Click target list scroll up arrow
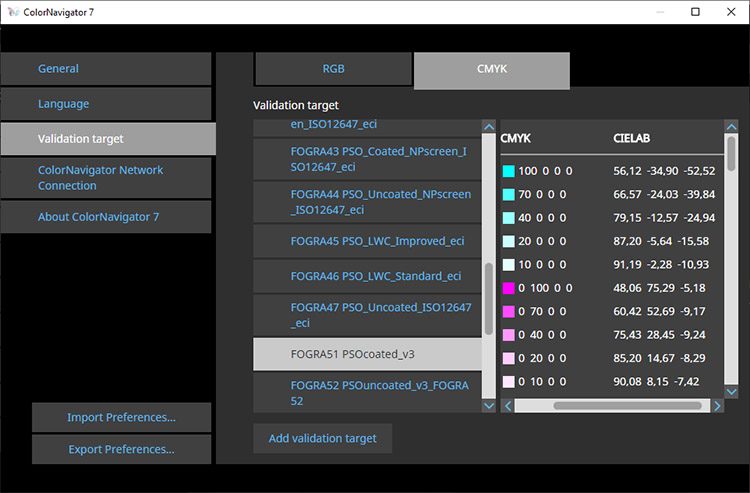The width and height of the screenshot is (750, 493). [x=489, y=127]
